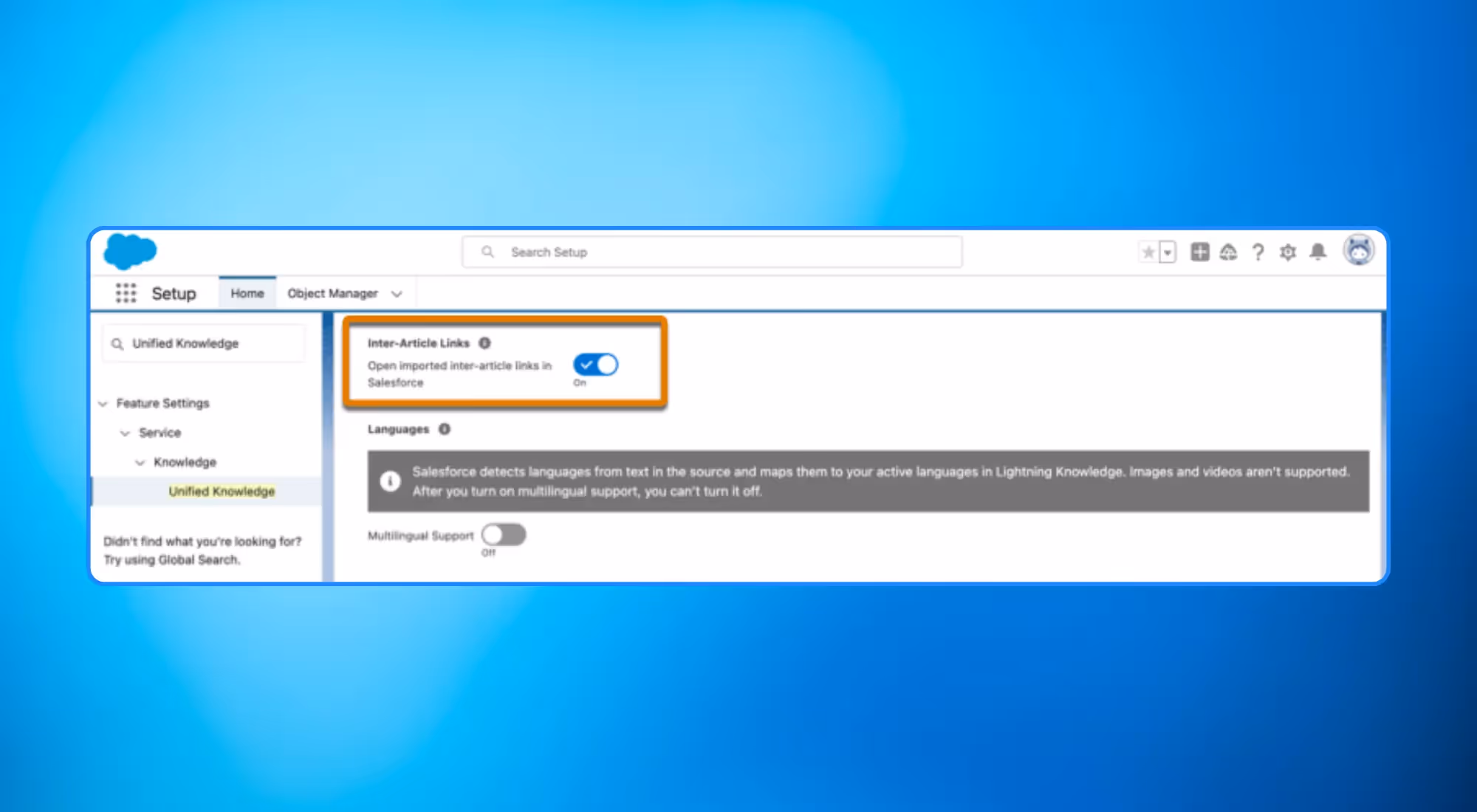Collapse the Feature Settings tree node
The width and height of the screenshot is (1477, 812).
103,404
